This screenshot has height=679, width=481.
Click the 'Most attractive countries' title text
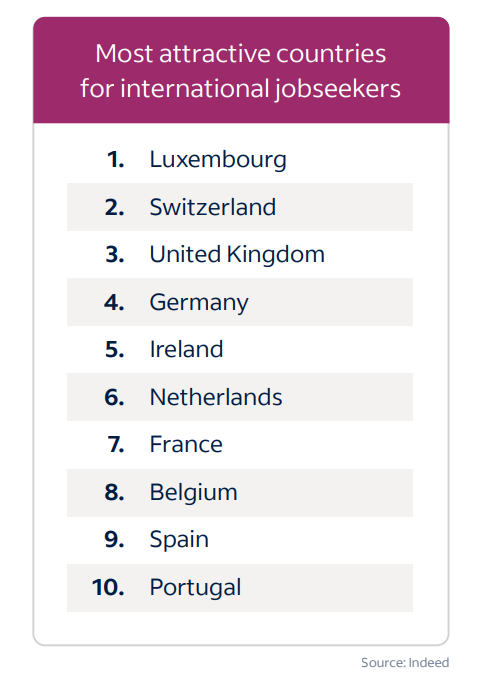click(241, 54)
